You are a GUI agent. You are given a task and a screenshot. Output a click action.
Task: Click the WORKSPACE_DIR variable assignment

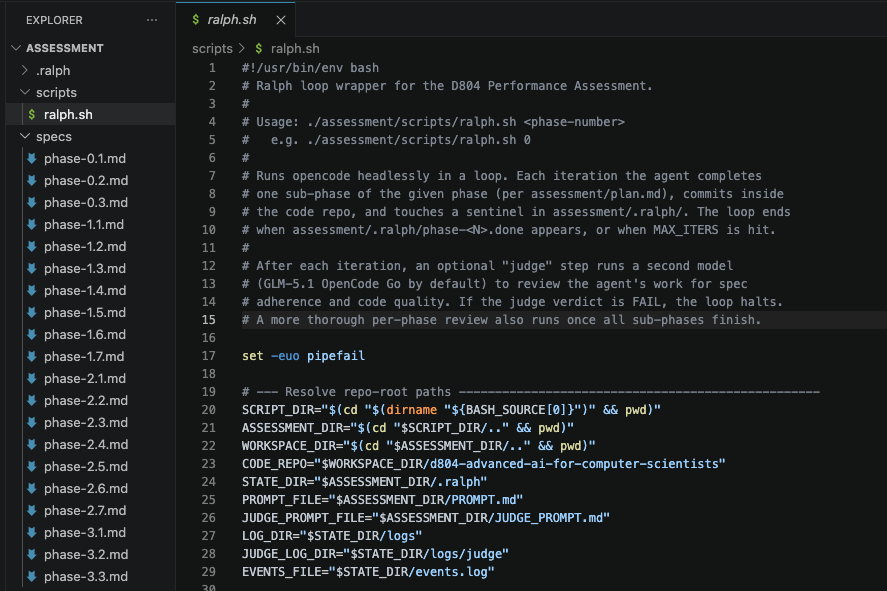click(419, 446)
